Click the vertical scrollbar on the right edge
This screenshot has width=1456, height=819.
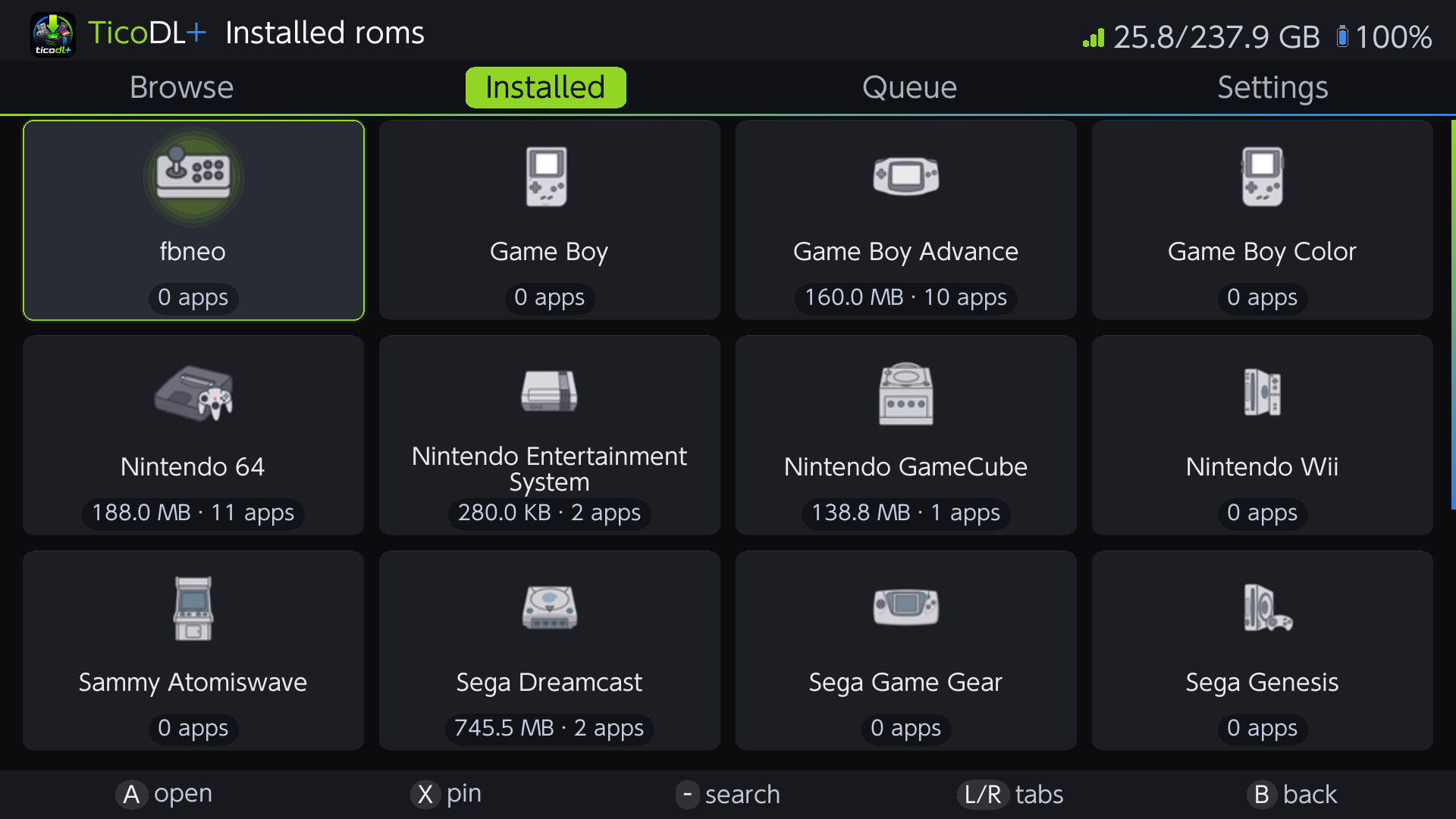pos(1452,315)
